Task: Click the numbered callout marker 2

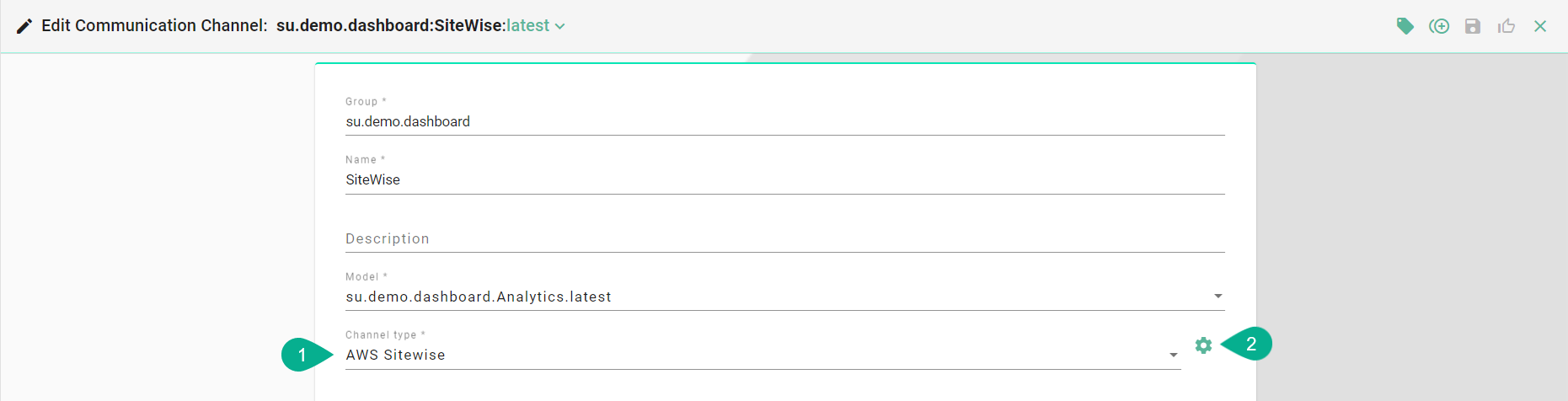Action: (1250, 344)
